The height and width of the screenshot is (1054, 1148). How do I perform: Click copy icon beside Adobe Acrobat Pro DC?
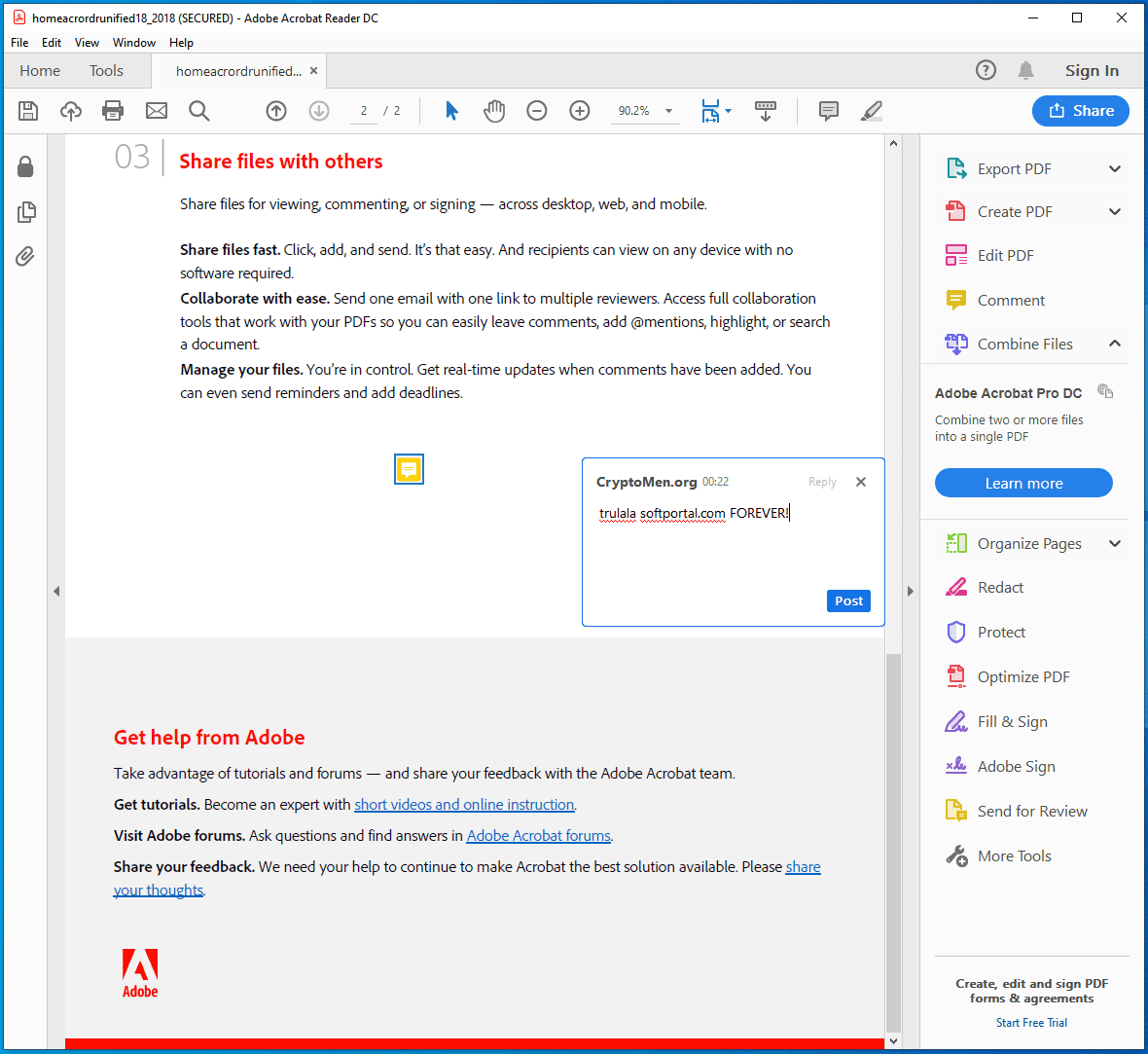(1105, 392)
